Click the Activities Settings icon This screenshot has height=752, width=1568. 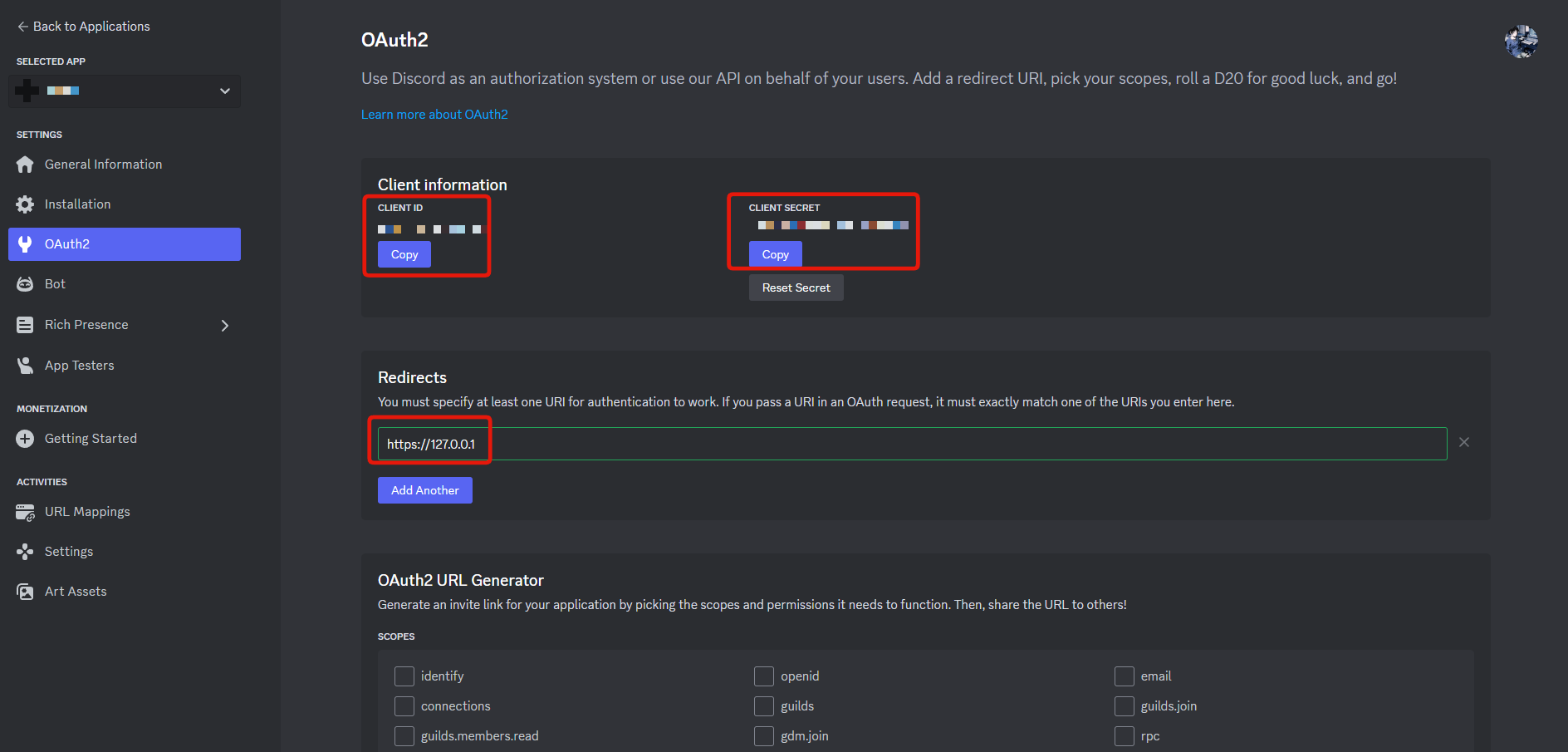25,552
